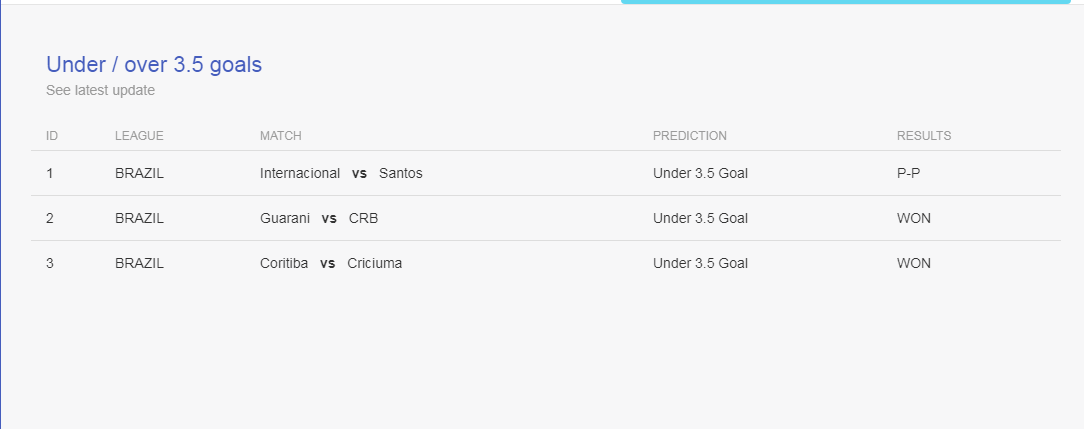The image size is (1084, 429).
Task: Select BRAZIL league in row 2
Action: coord(139,218)
